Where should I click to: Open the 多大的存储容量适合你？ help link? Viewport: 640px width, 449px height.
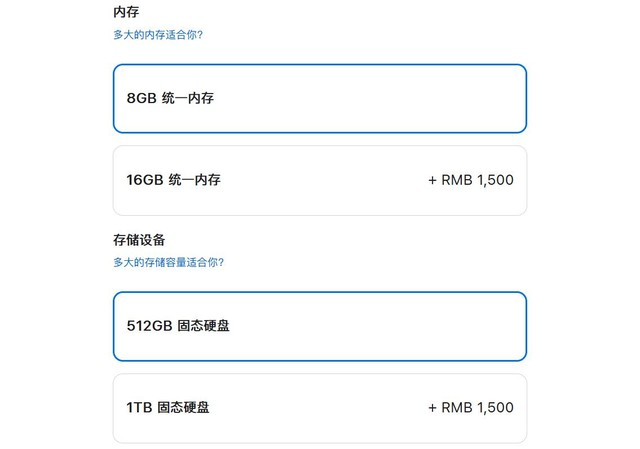coord(168,262)
